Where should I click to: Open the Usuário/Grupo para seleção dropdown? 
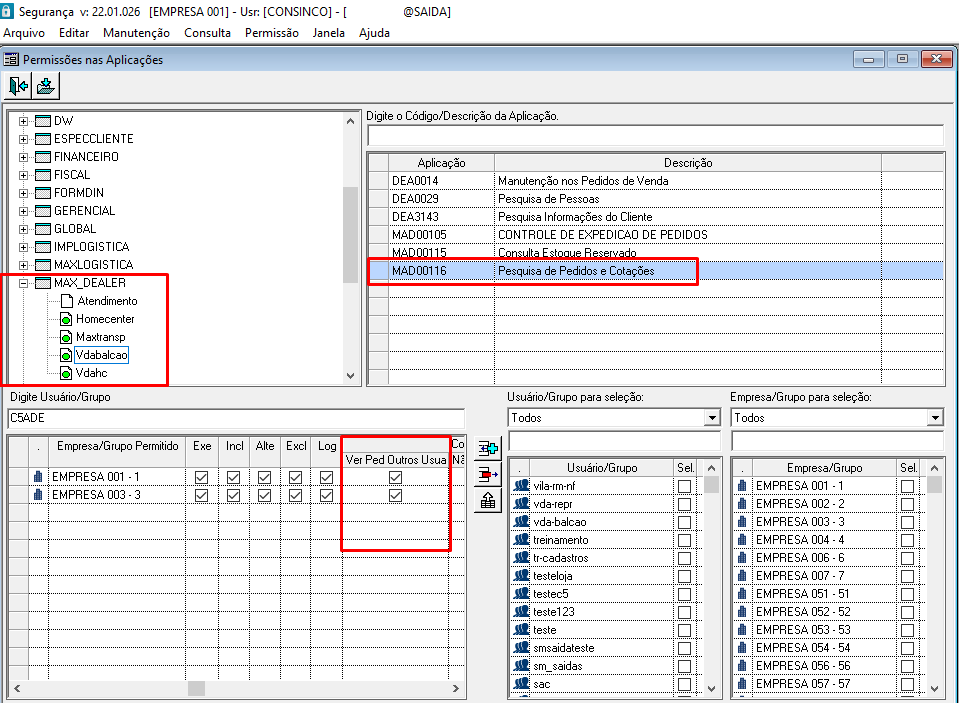(x=712, y=418)
